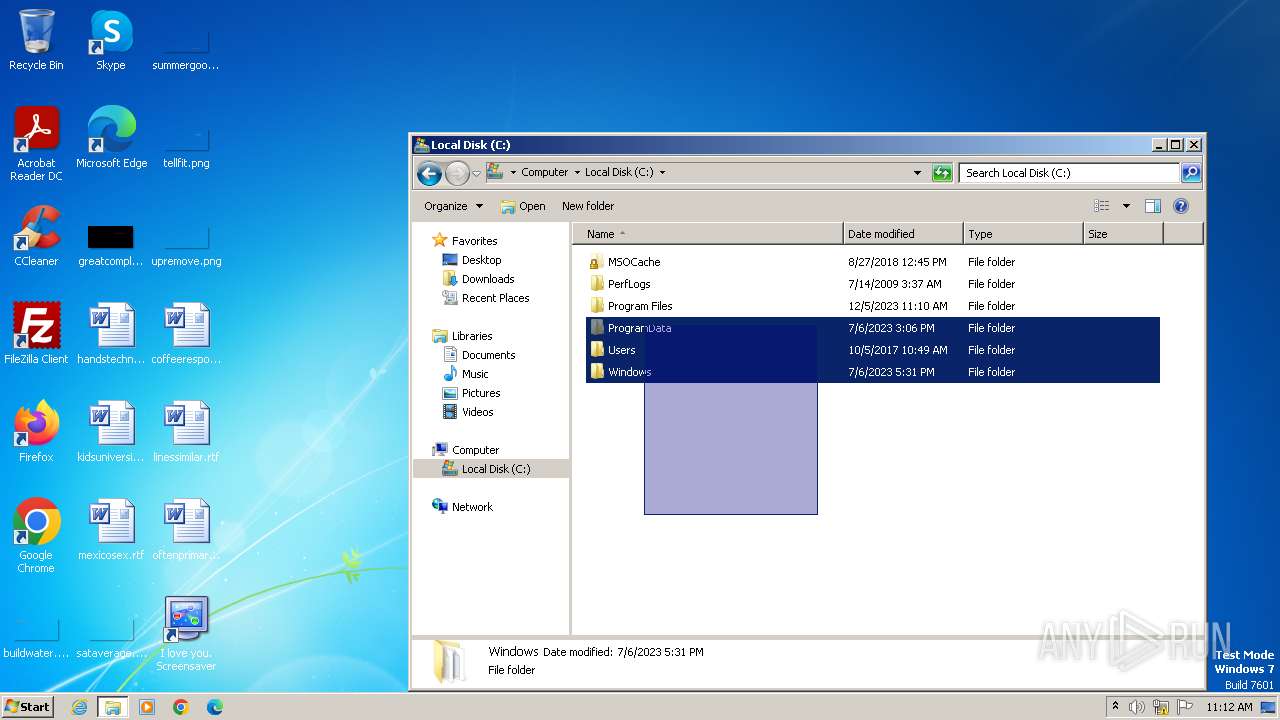
Task: Open the recent pages dropdown next to Forward
Action: (x=476, y=173)
